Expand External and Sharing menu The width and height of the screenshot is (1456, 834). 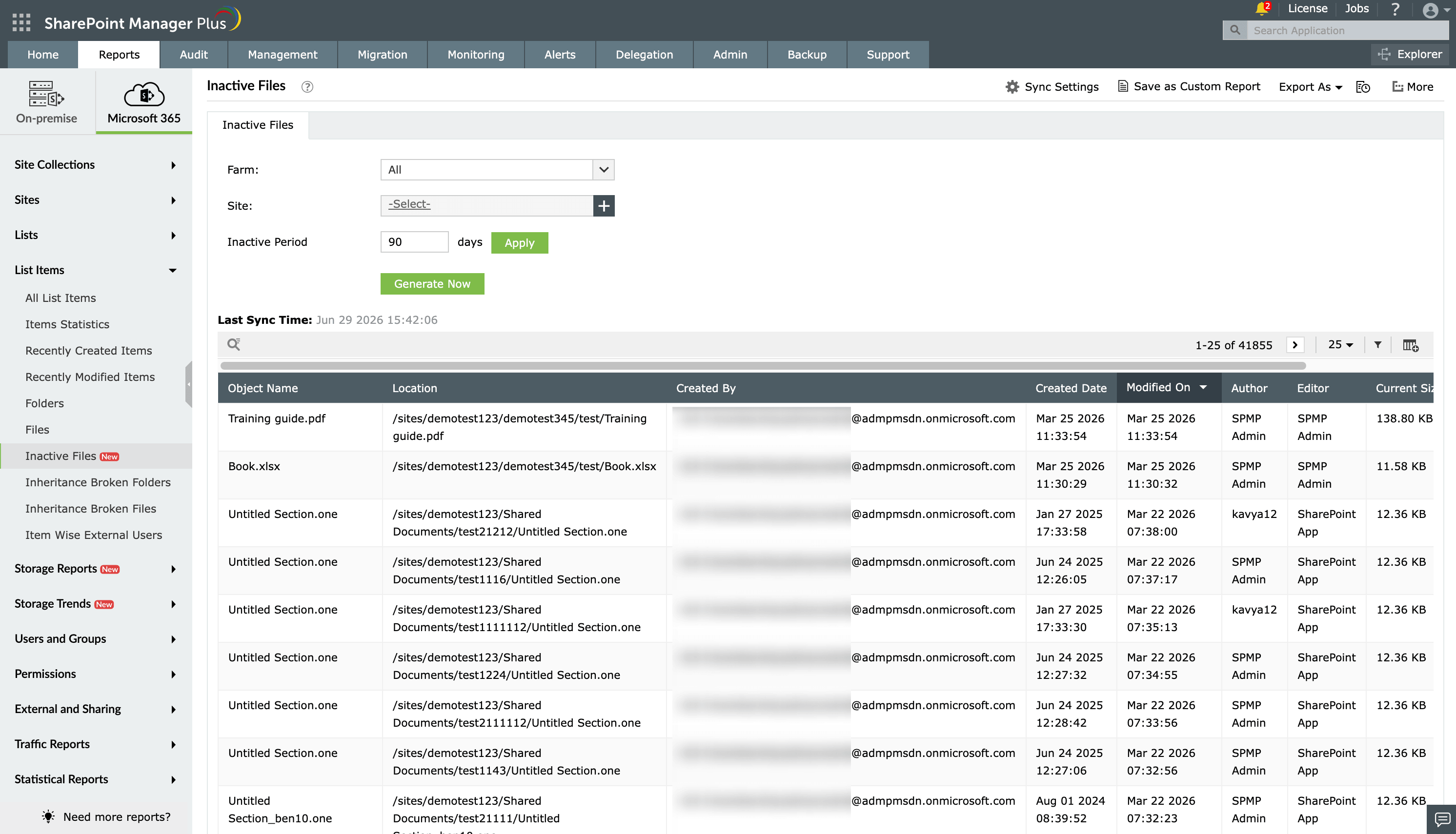click(96, 709)
